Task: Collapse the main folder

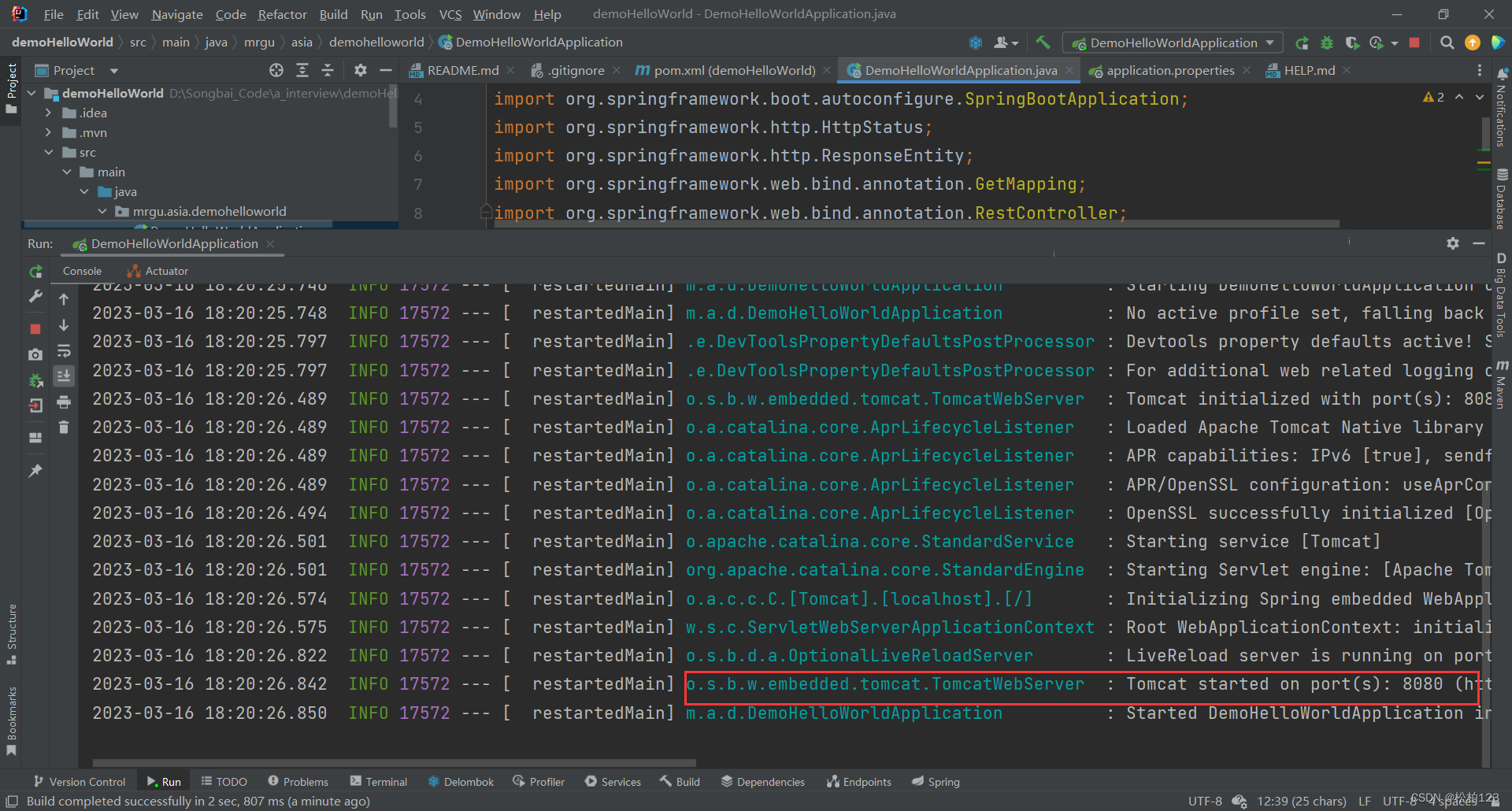Action: [x=67, y=172]
